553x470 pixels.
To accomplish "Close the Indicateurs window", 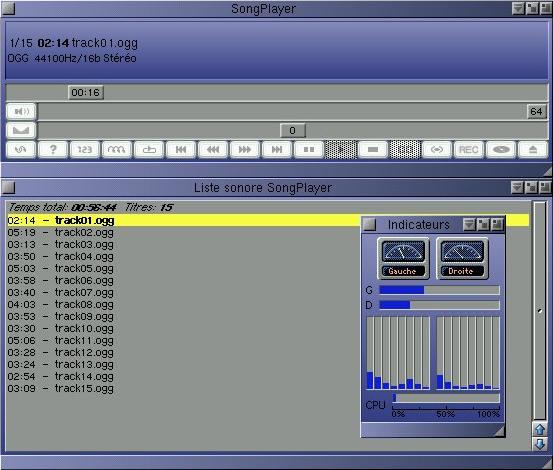I will [370, 224].
